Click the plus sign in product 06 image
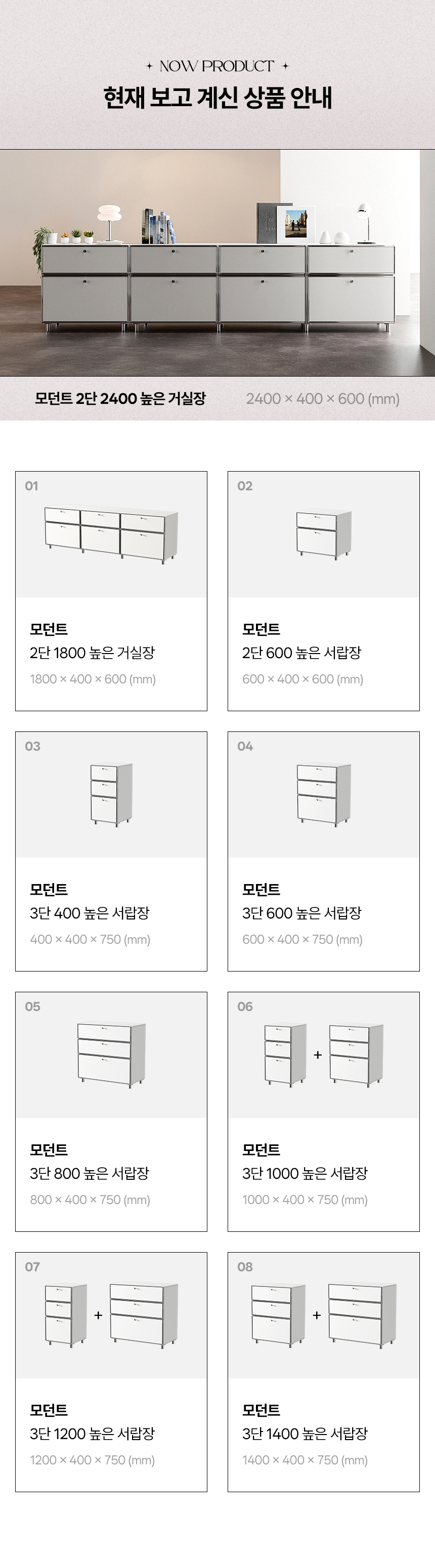Viewport: 435px width, 1568px height. point(318,1055)
